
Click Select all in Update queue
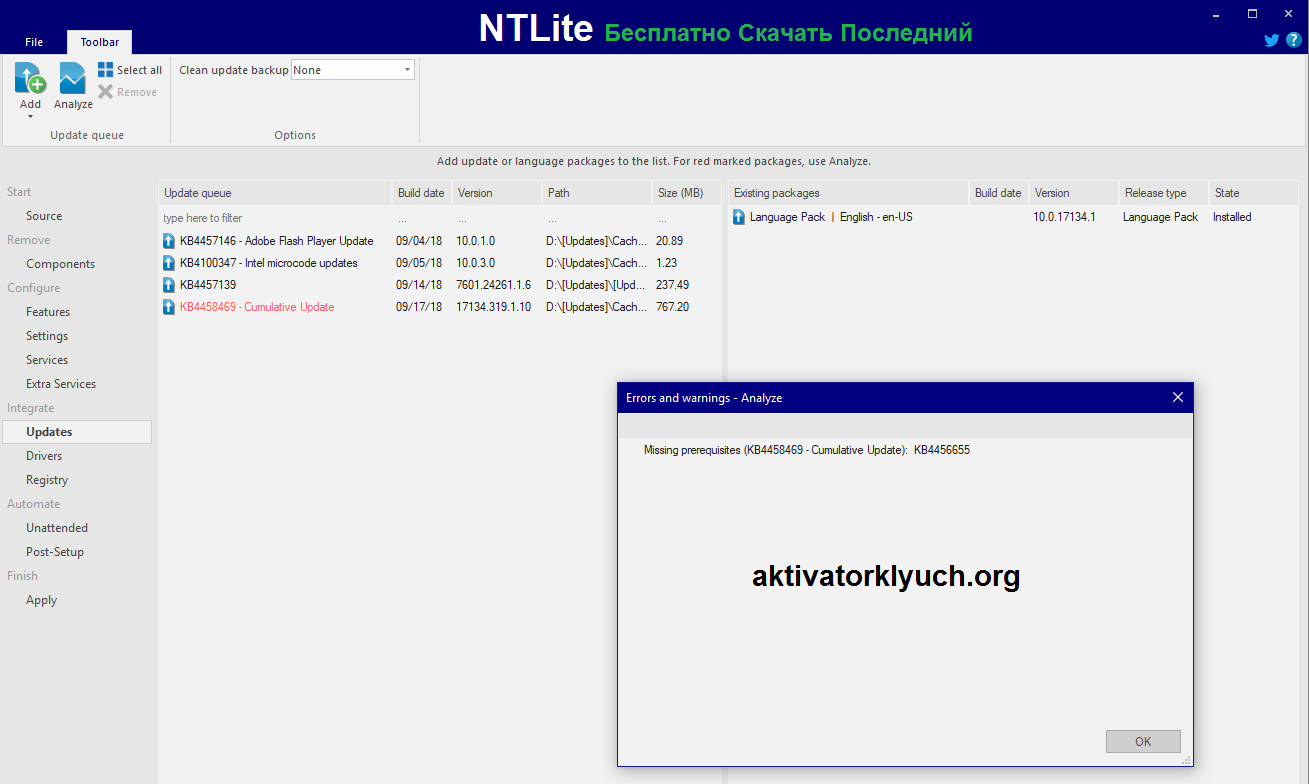click(130, 70)
